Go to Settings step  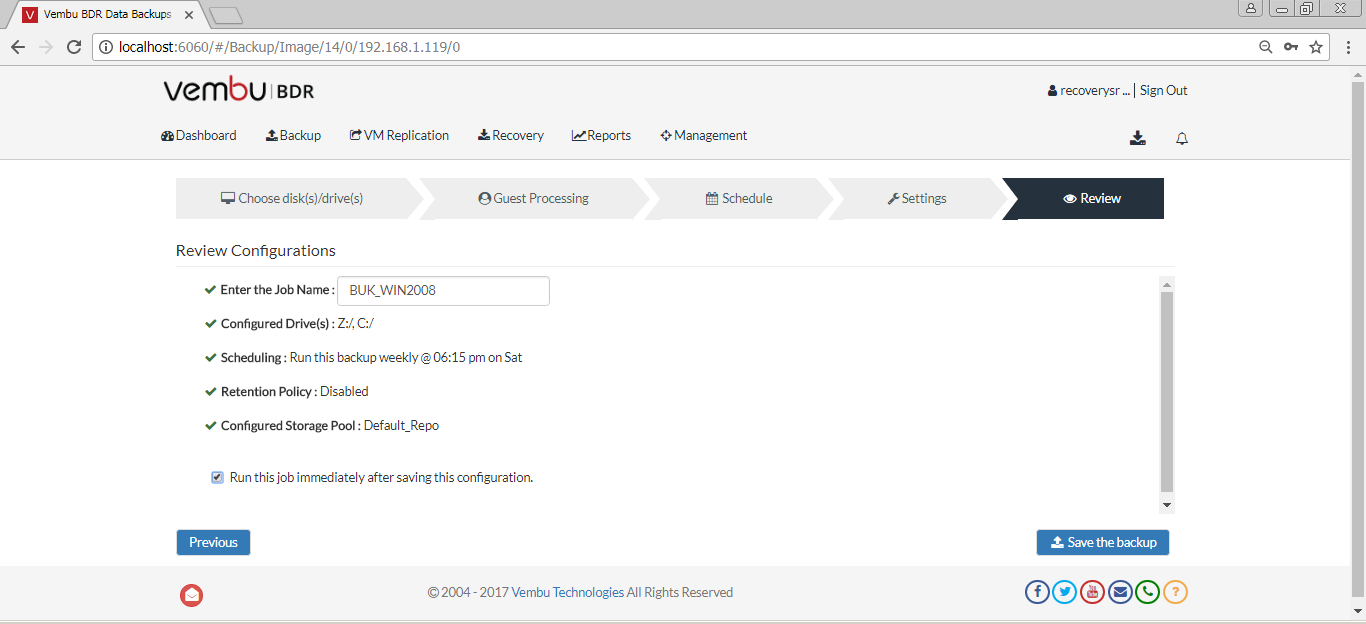[x=917, y=199]
